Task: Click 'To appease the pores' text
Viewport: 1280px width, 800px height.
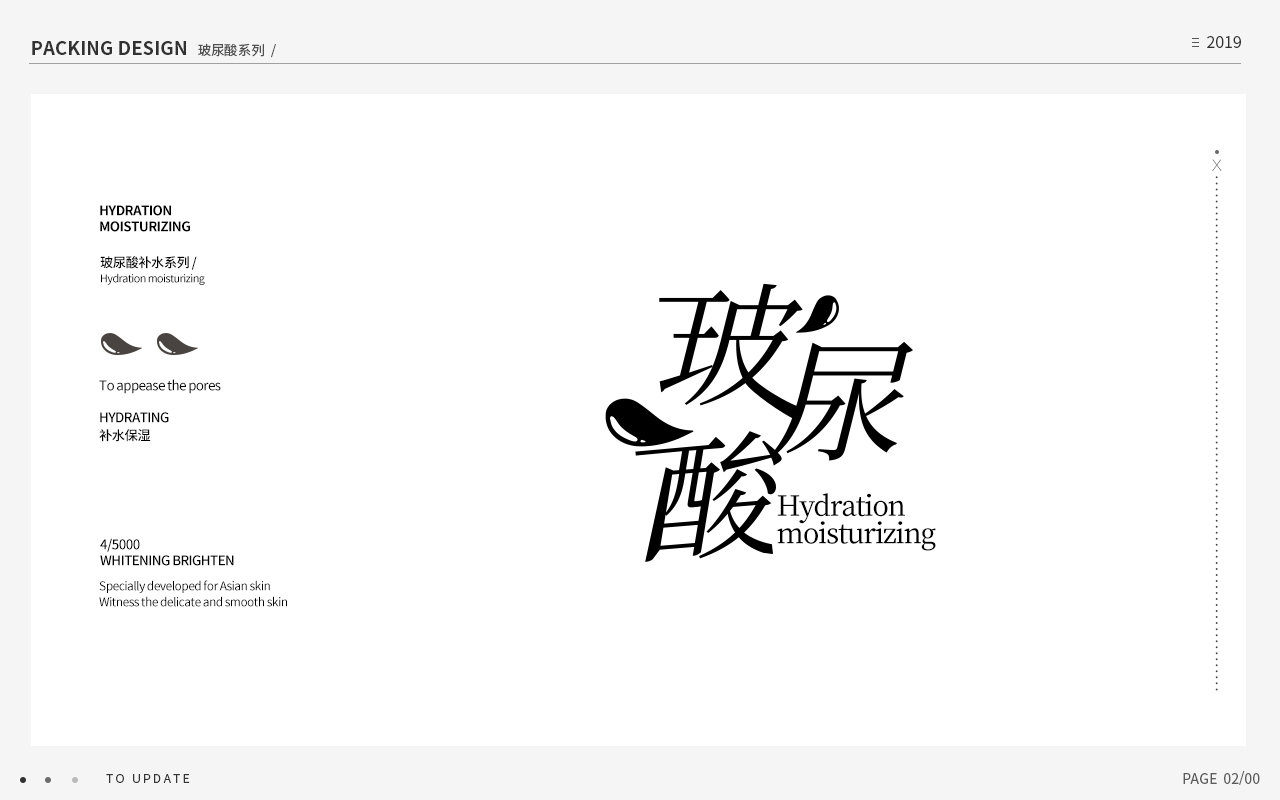Action: [160, 385]
